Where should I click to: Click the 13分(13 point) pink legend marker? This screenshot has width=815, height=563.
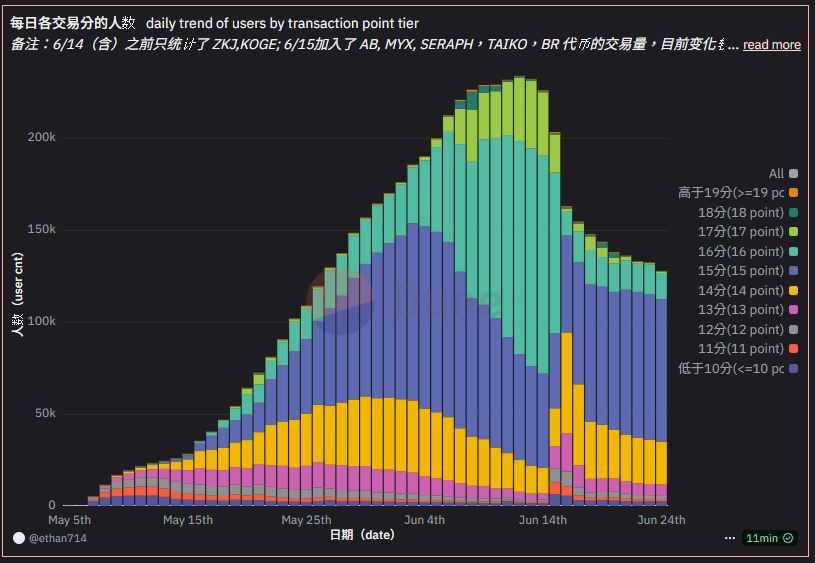coord(793,310)
